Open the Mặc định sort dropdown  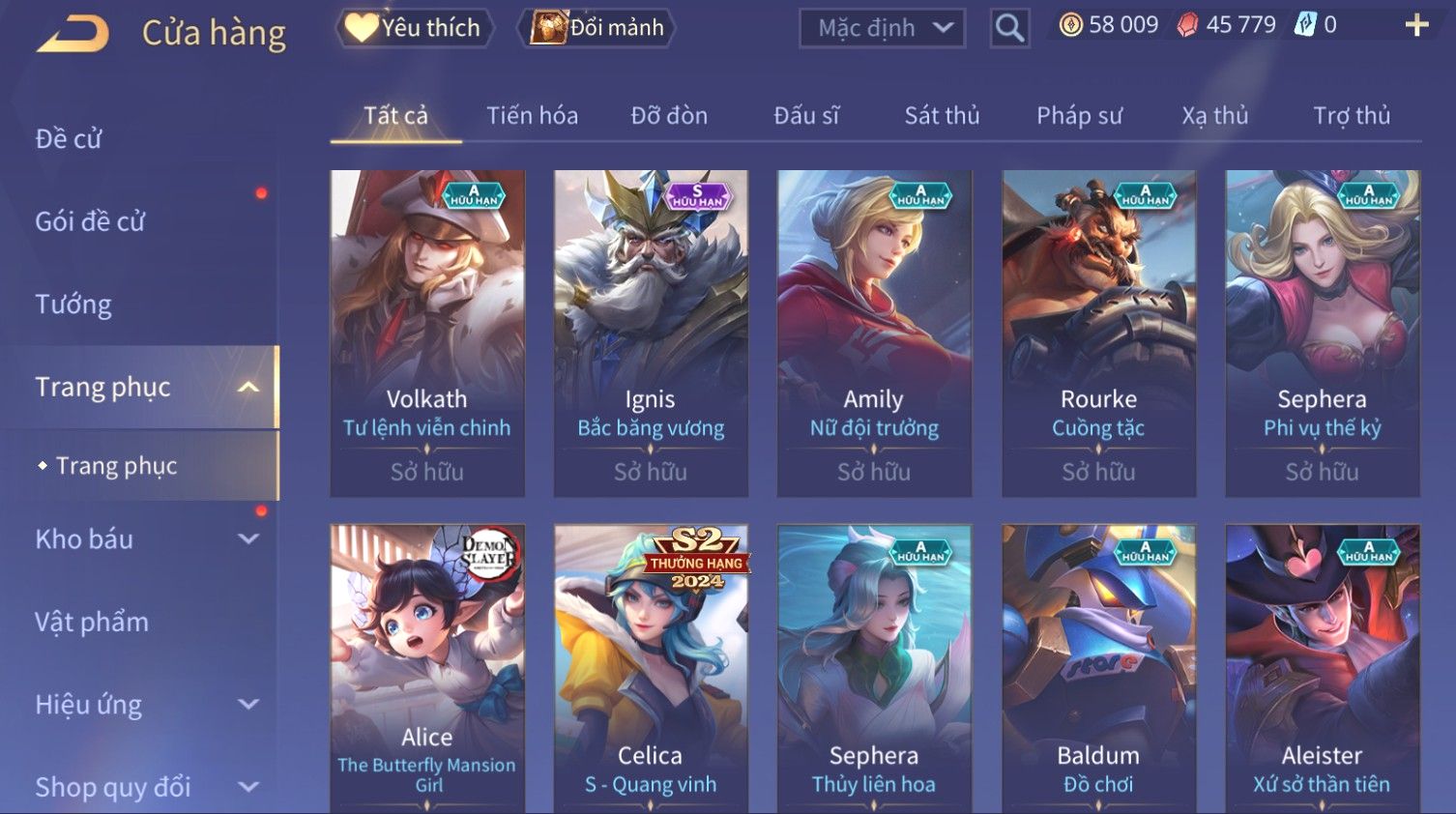883,28
